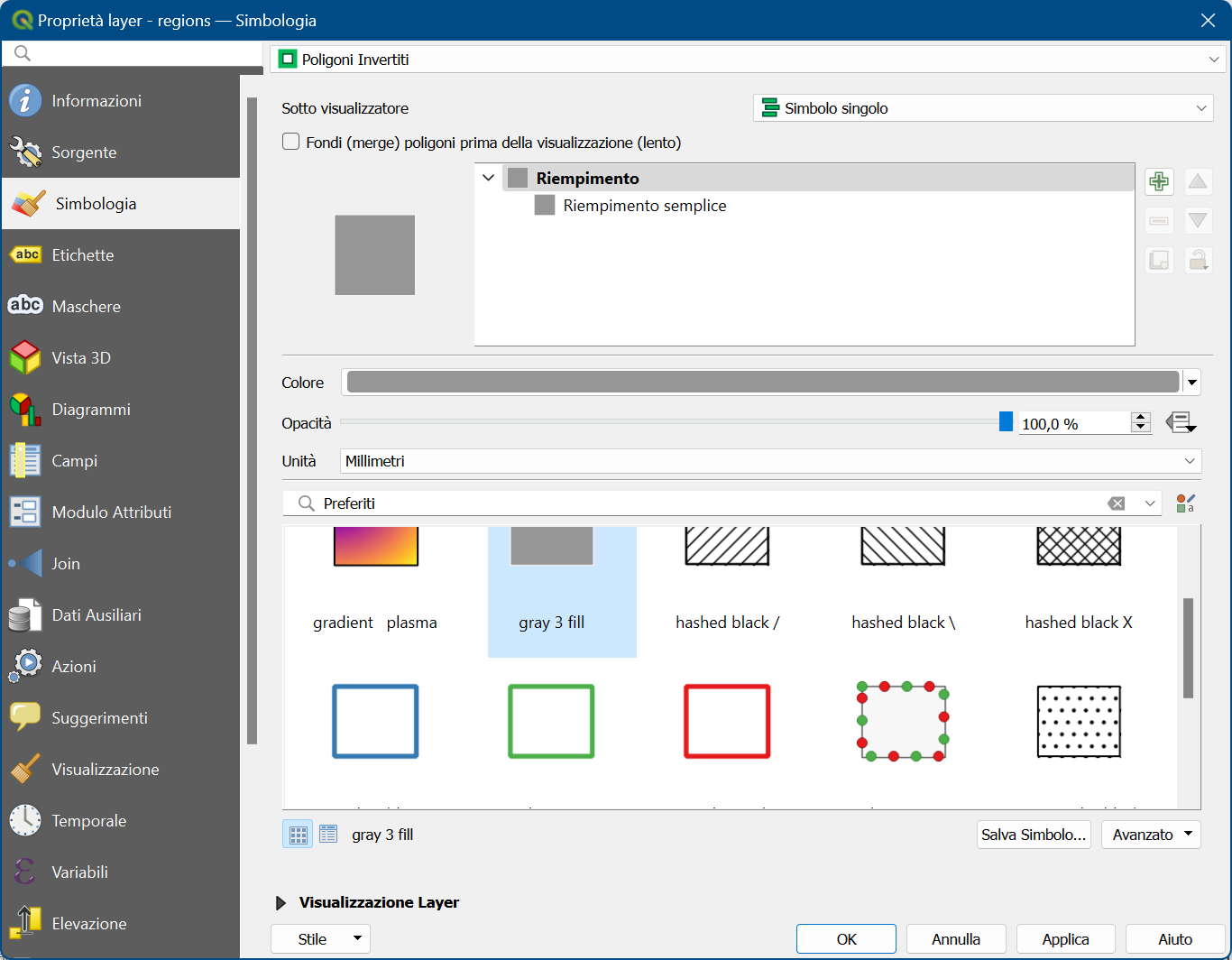1232x960 pixels.
Task: Open the Visualizzazione section
Action: point(120,770)
